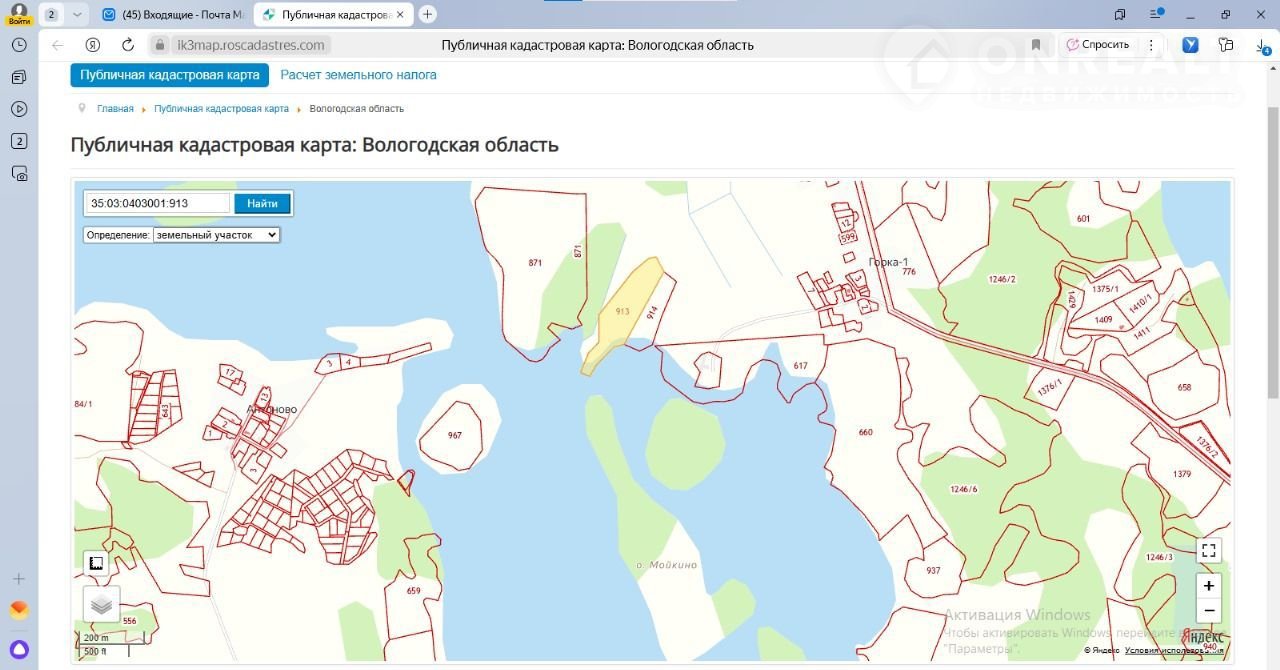Open Alice assistant in sidebar
Image resolution: width=1280 pixels, height=670 pixels.
point(19,649)
